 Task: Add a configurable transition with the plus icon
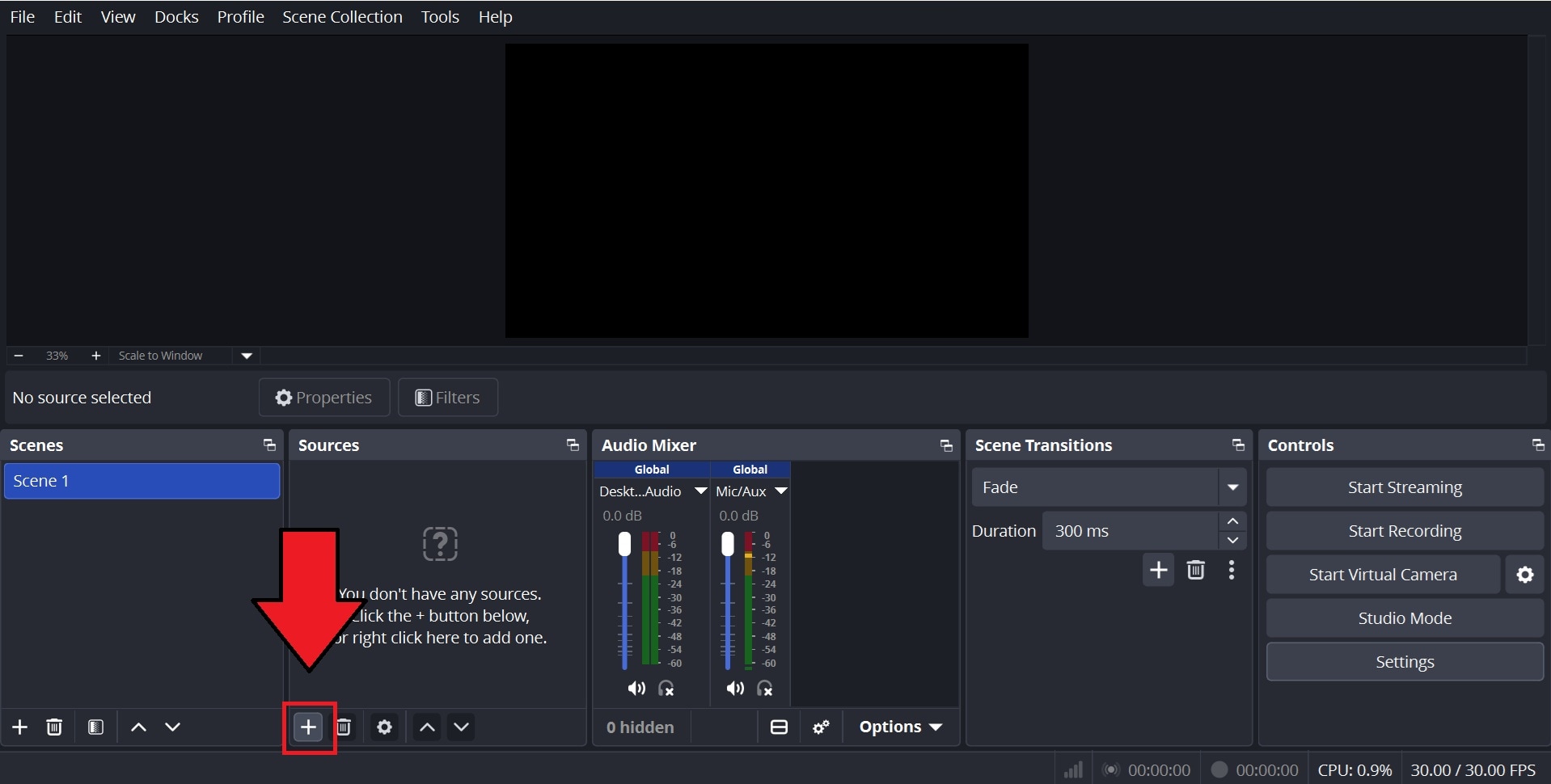tap(1159, 571)
